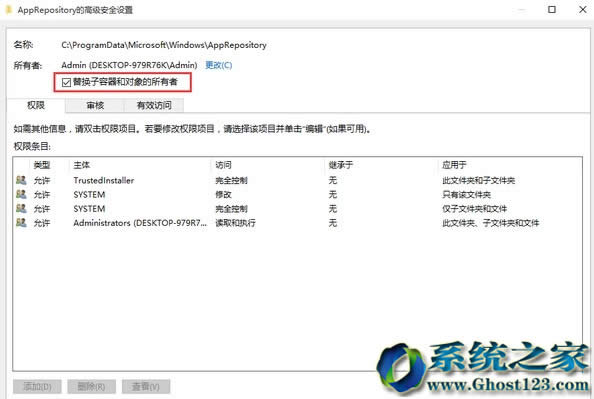The width and height of the screenshot is (594, 399).
Task: Maximize the AppRepository security settings window
Action: click(552, 9)
